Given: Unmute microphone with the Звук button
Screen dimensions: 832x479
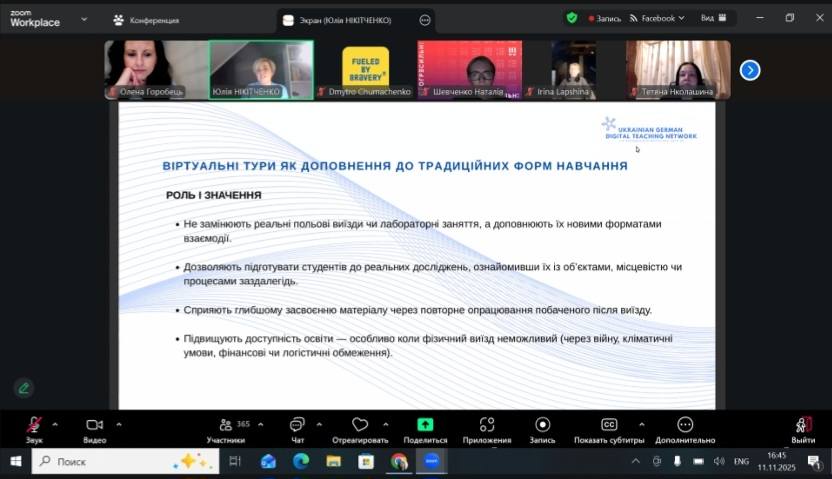Looking at the screenshot, I should (x=34, y=425).
